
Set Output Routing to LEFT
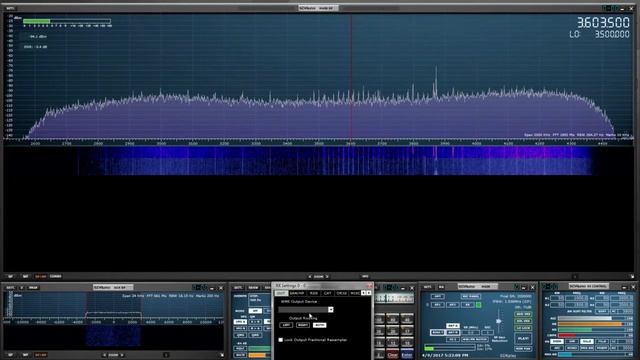[286, 325]
